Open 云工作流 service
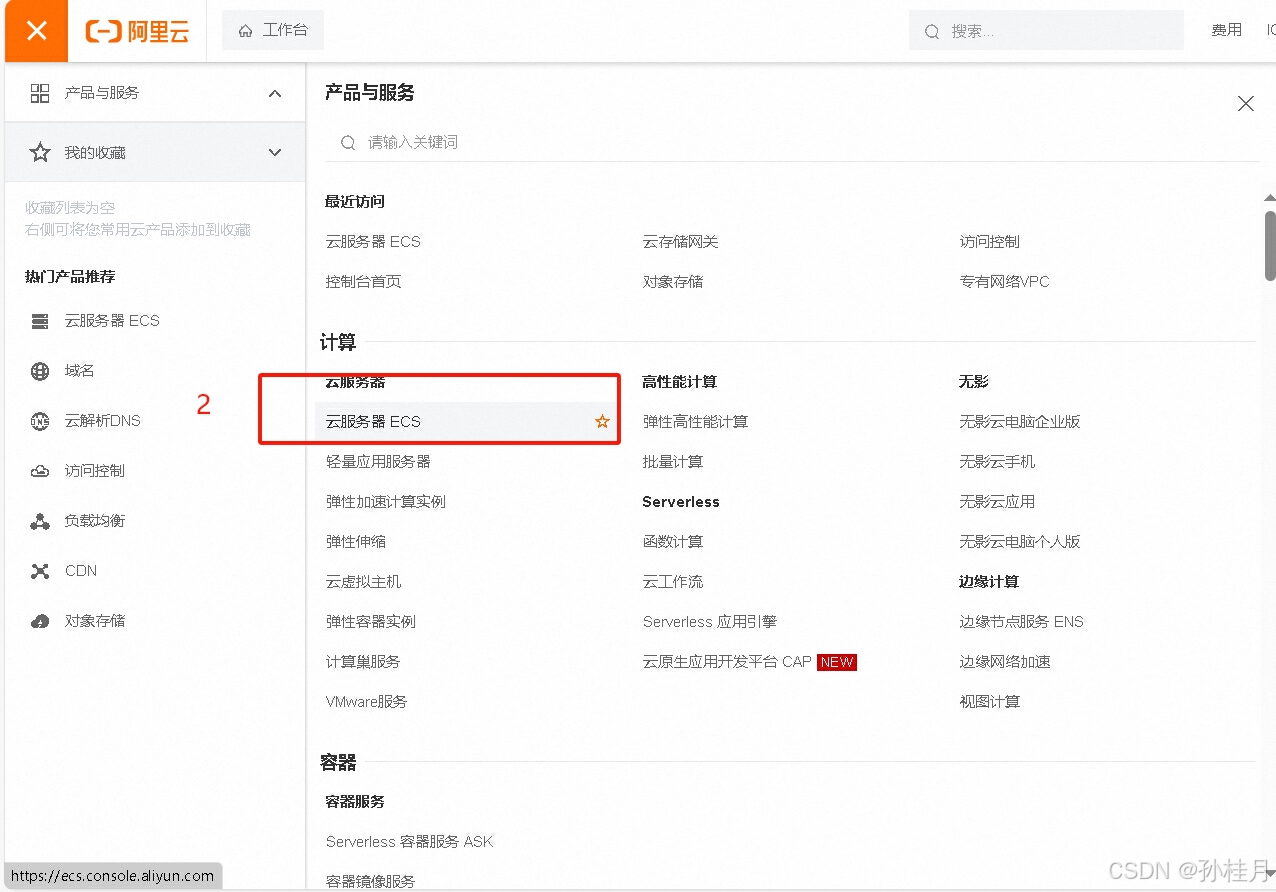The height and width of the screenshot is (892, 1276). click(672, 582)
